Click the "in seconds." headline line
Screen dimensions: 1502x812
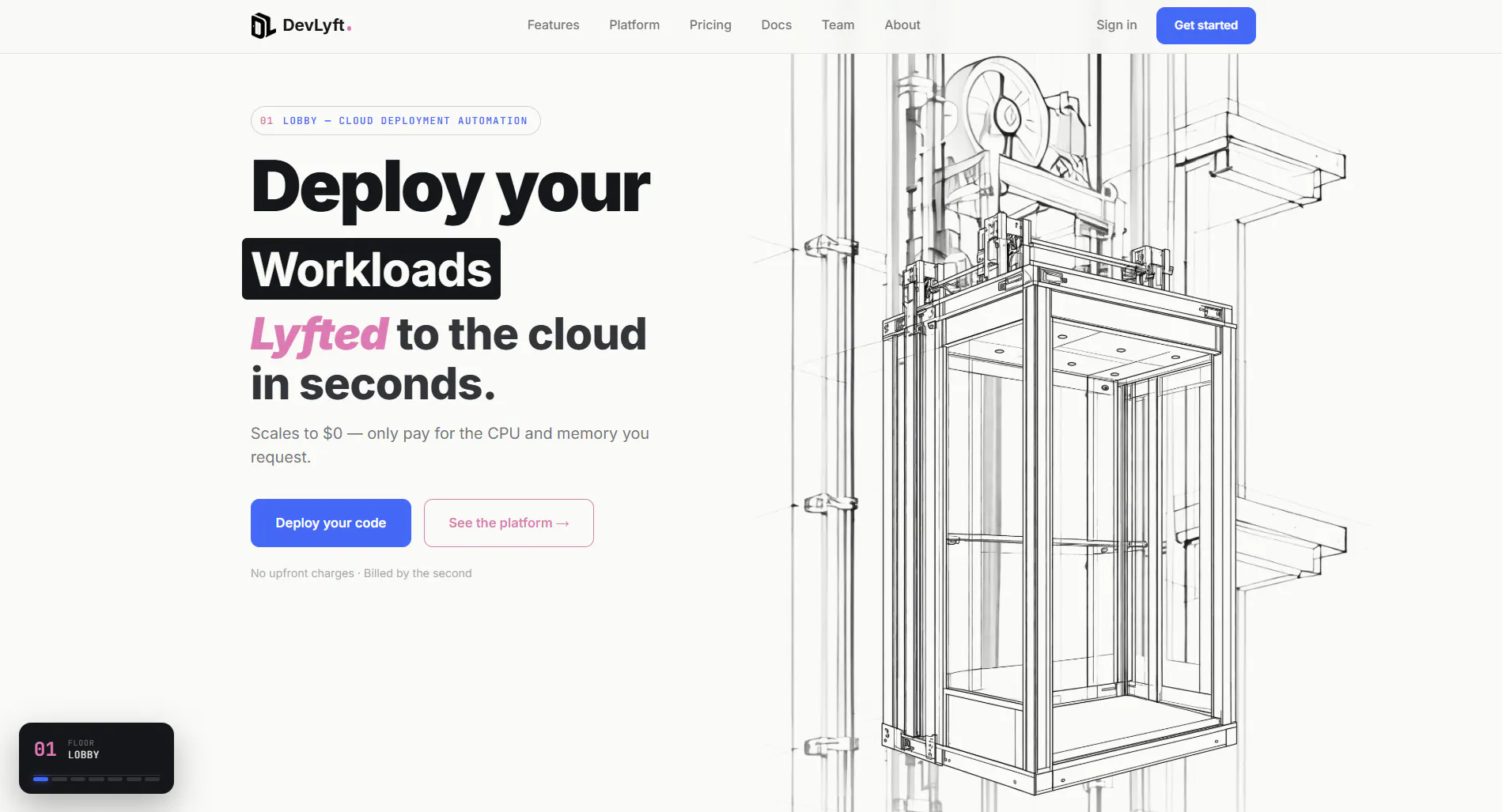(x=373, y=384)
